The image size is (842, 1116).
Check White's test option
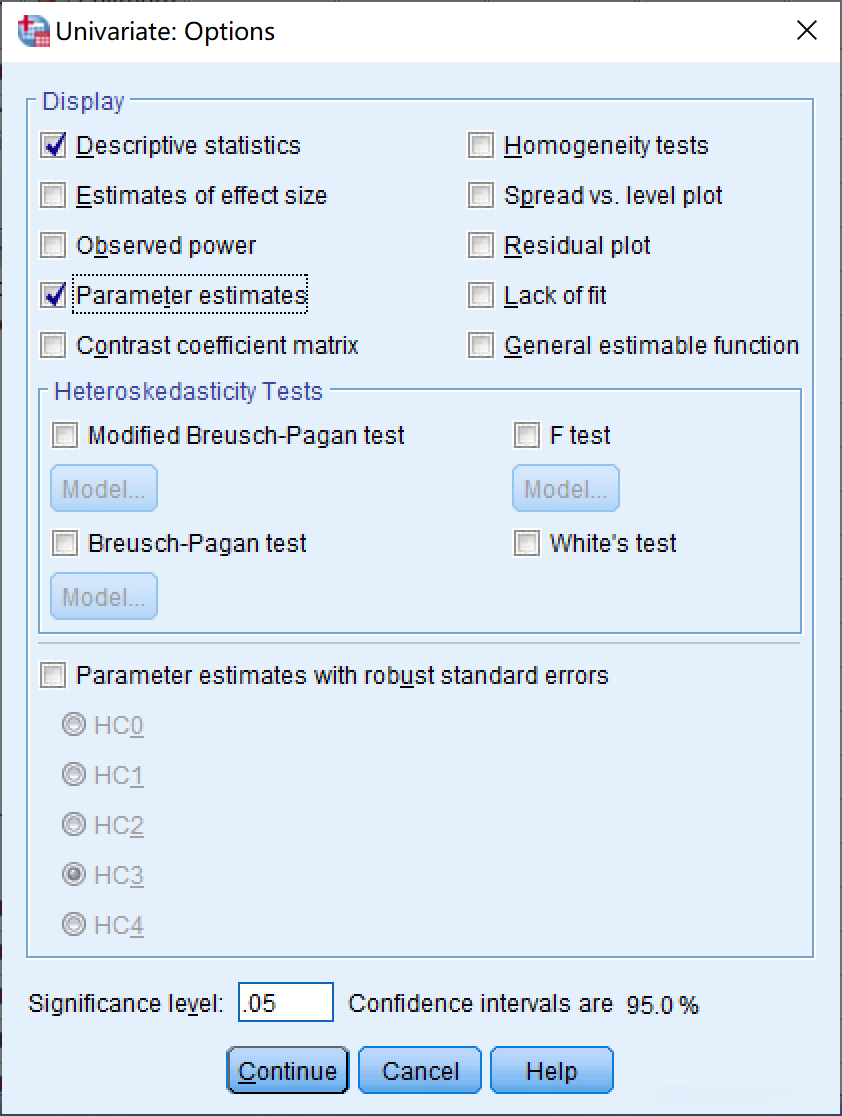[x=527, y=544]
